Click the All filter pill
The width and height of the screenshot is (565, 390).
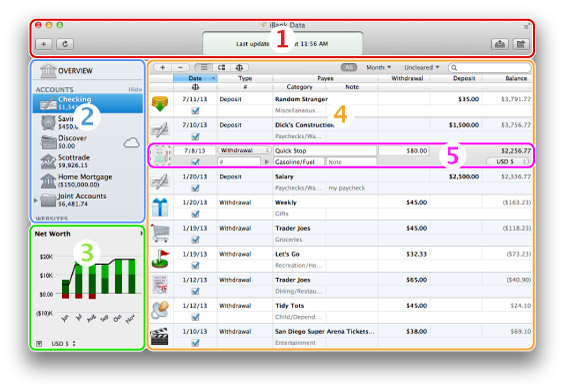coord(348,67)
